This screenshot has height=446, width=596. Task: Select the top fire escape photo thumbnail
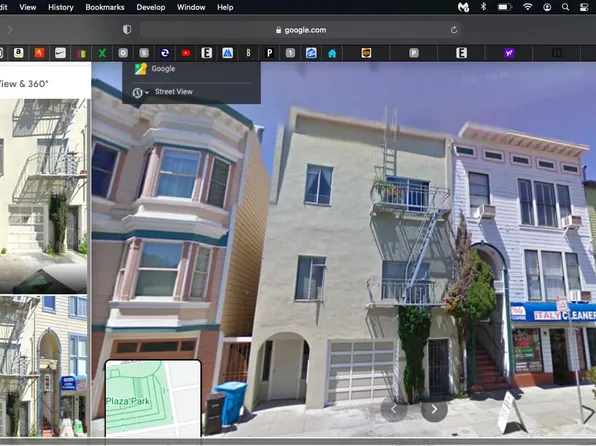click(x=43, y=196)
